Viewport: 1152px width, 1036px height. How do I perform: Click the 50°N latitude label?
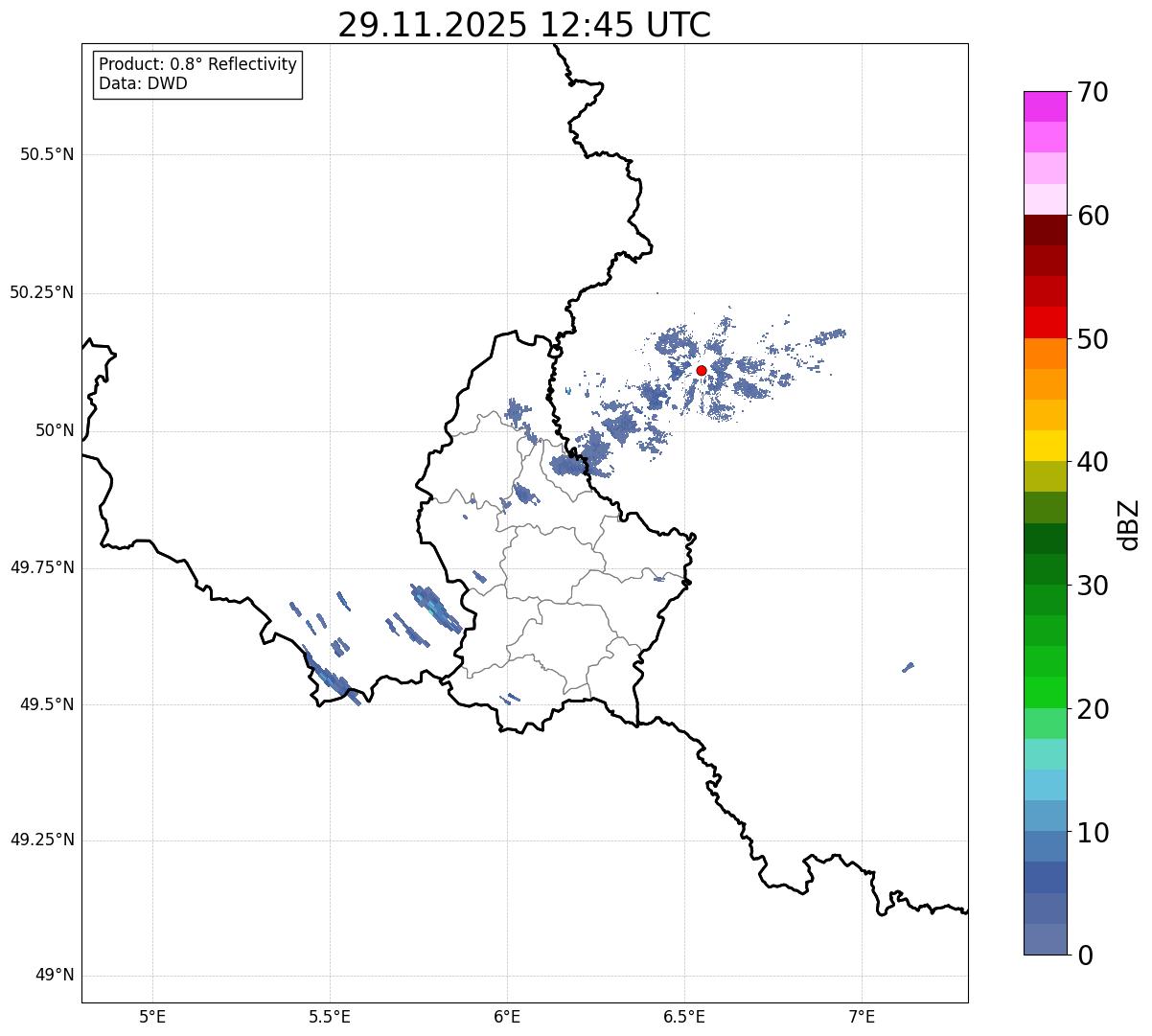pyautogui.click(x=55, y=430)
